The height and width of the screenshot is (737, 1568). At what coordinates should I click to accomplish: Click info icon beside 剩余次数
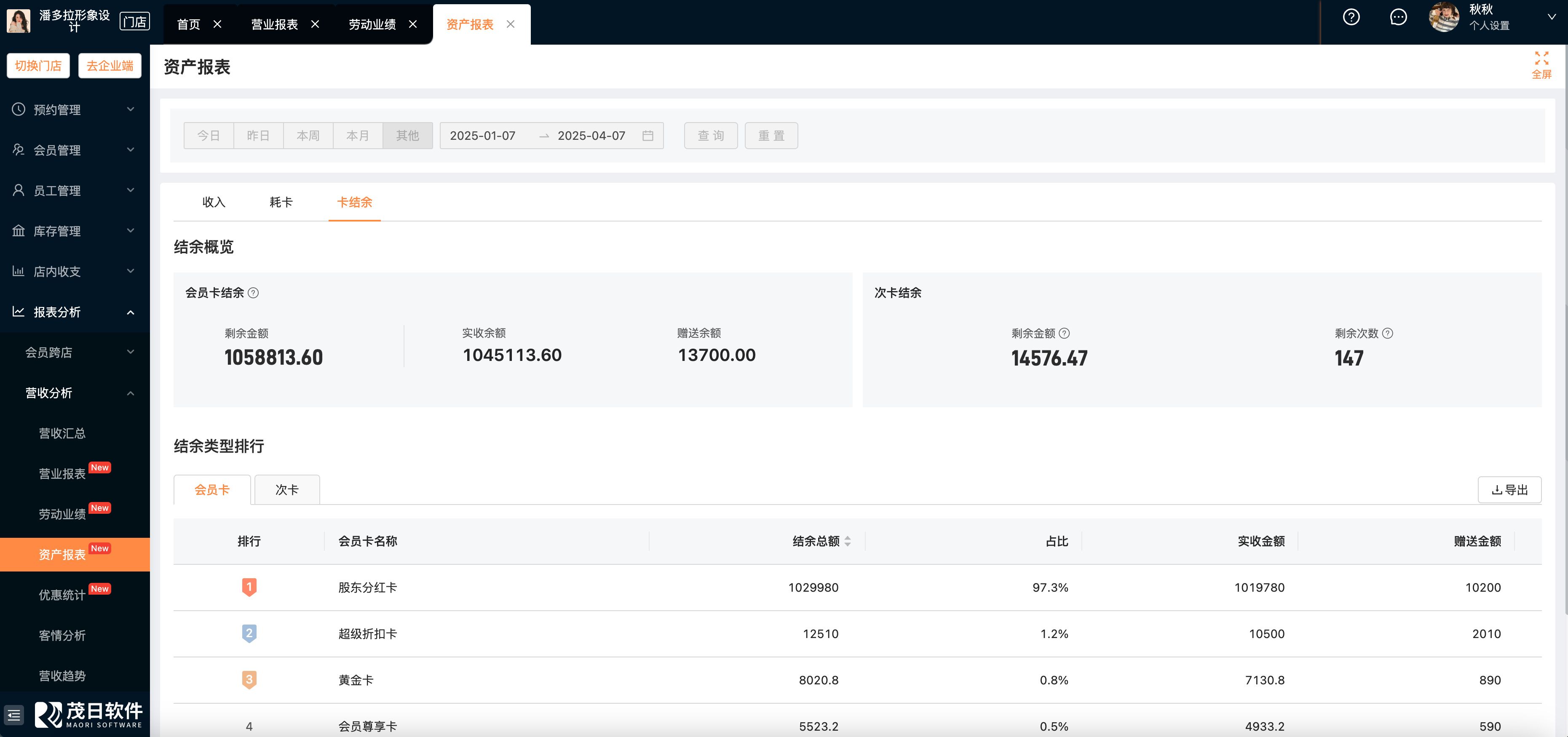pyautogui.click(x=1387, y=334)
